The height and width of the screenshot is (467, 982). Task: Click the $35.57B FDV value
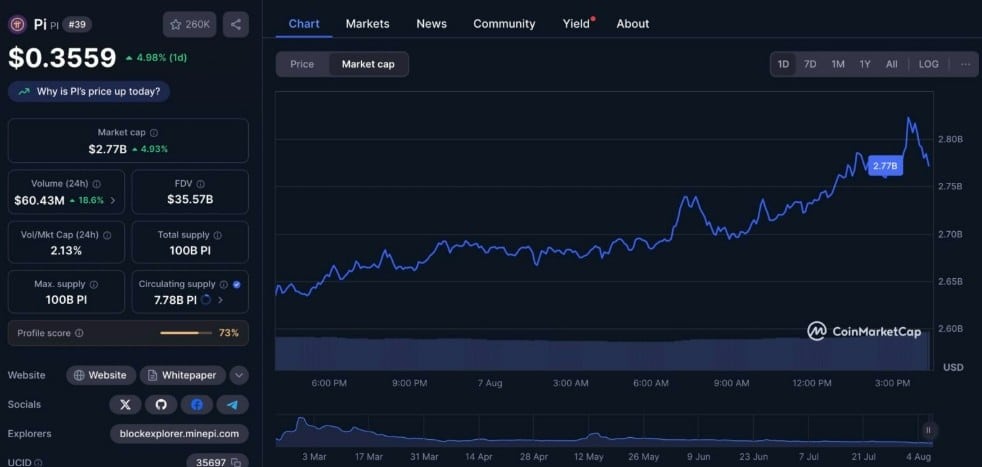pyautogui.click(x=190, y=200)
